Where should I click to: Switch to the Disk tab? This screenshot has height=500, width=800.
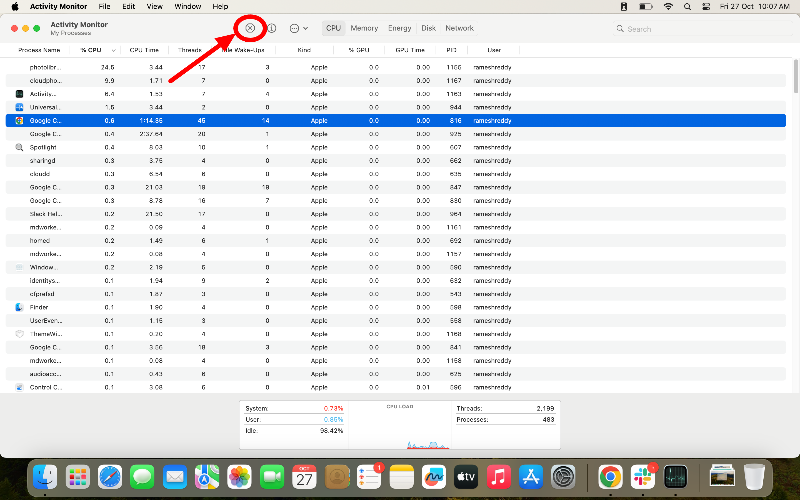tap(429, 29)
